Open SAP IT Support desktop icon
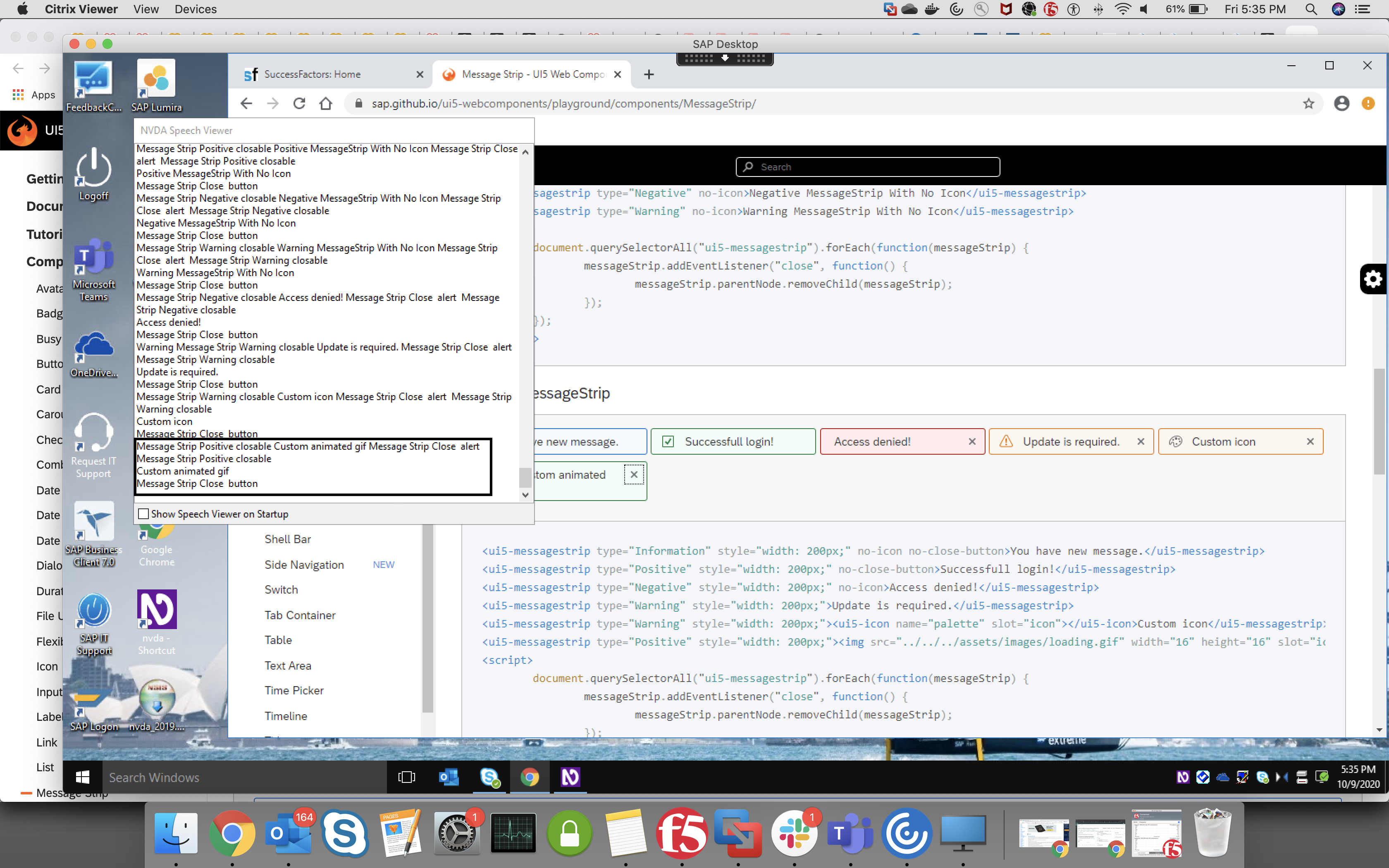 [x=93, y=625]
